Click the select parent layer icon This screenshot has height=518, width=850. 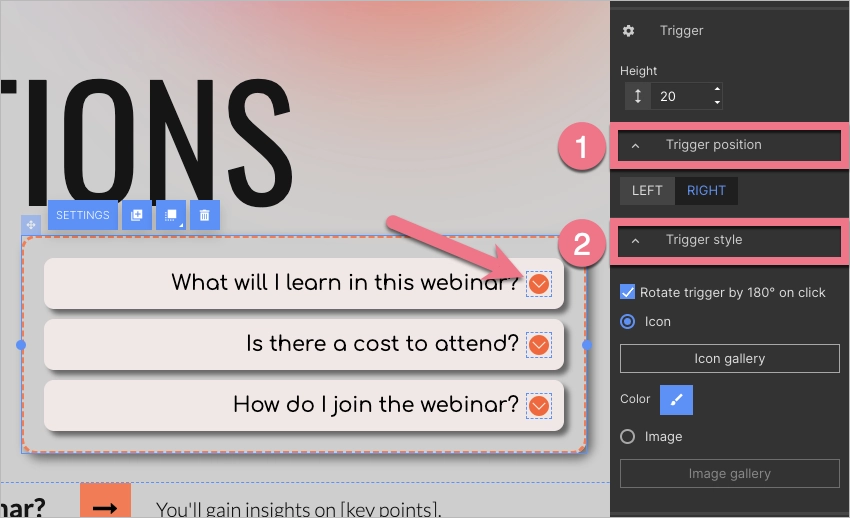tap(171, 215)
